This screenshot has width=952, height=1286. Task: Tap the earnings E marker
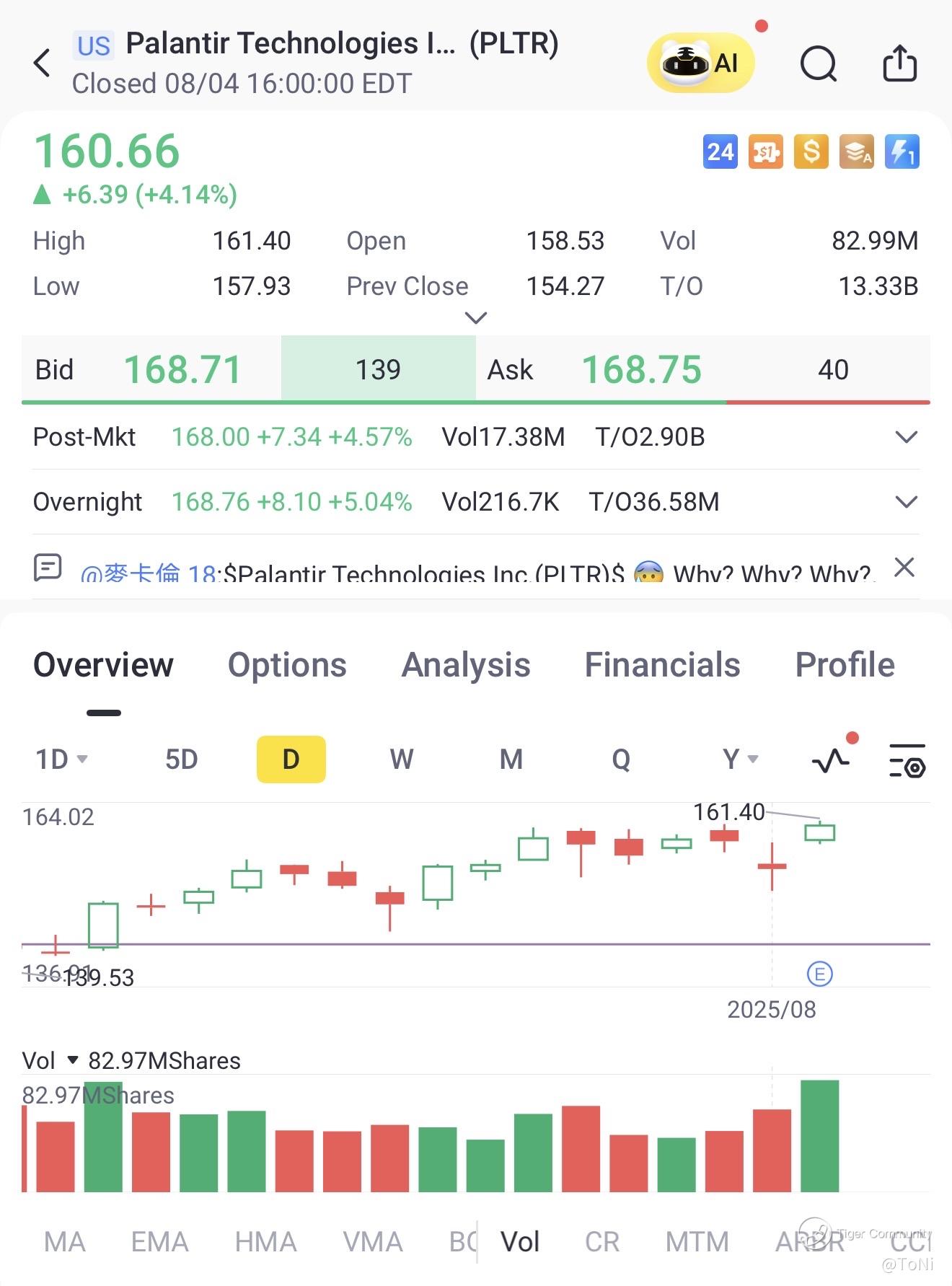[819, 974]
